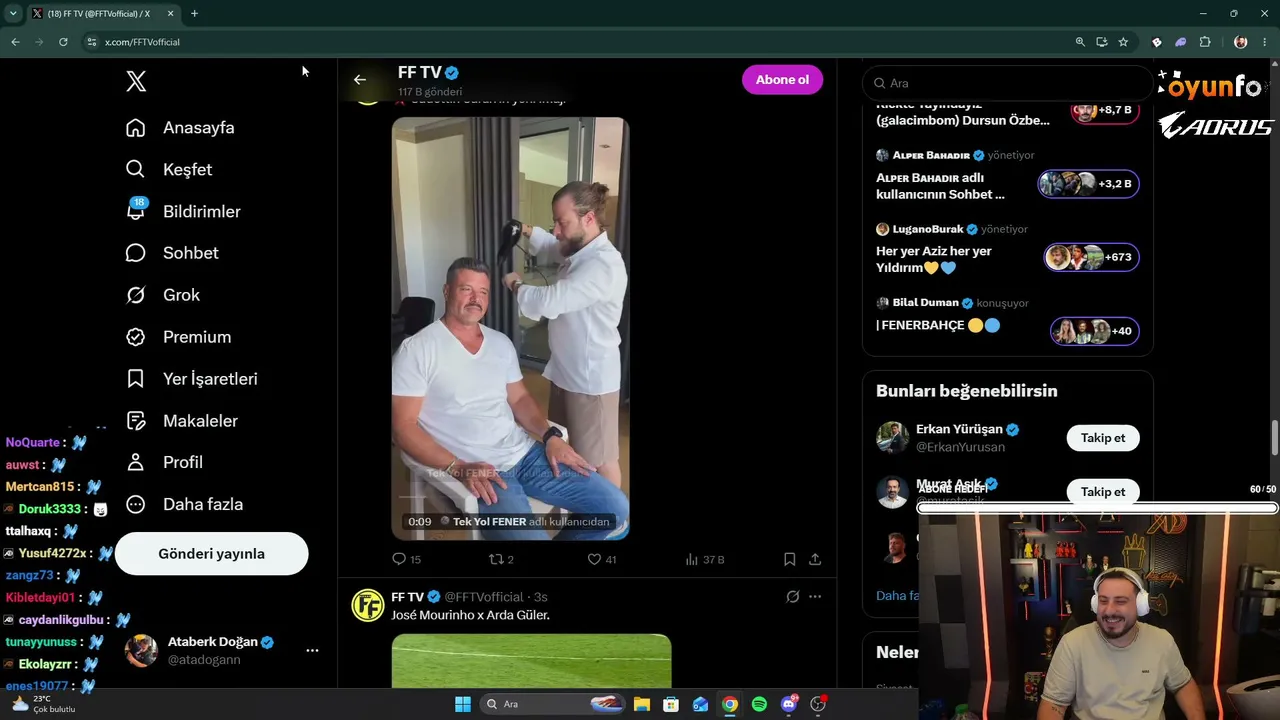This screenshot has height=720, width=1280.
Task: Open Sohbet chat page
Action: (x=172, y=253)
